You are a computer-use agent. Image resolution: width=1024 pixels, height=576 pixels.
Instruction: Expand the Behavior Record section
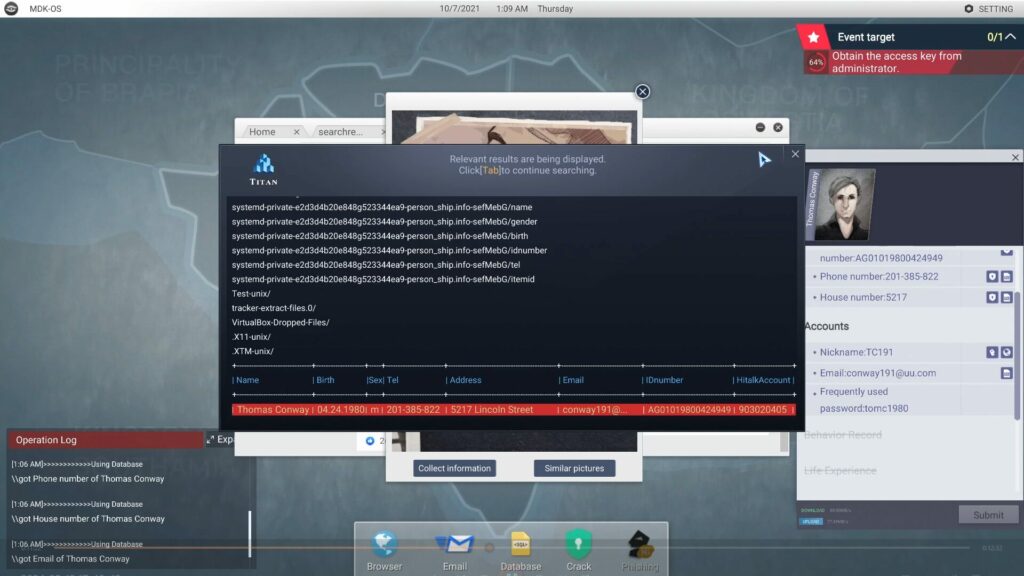[x=842, y=435]
